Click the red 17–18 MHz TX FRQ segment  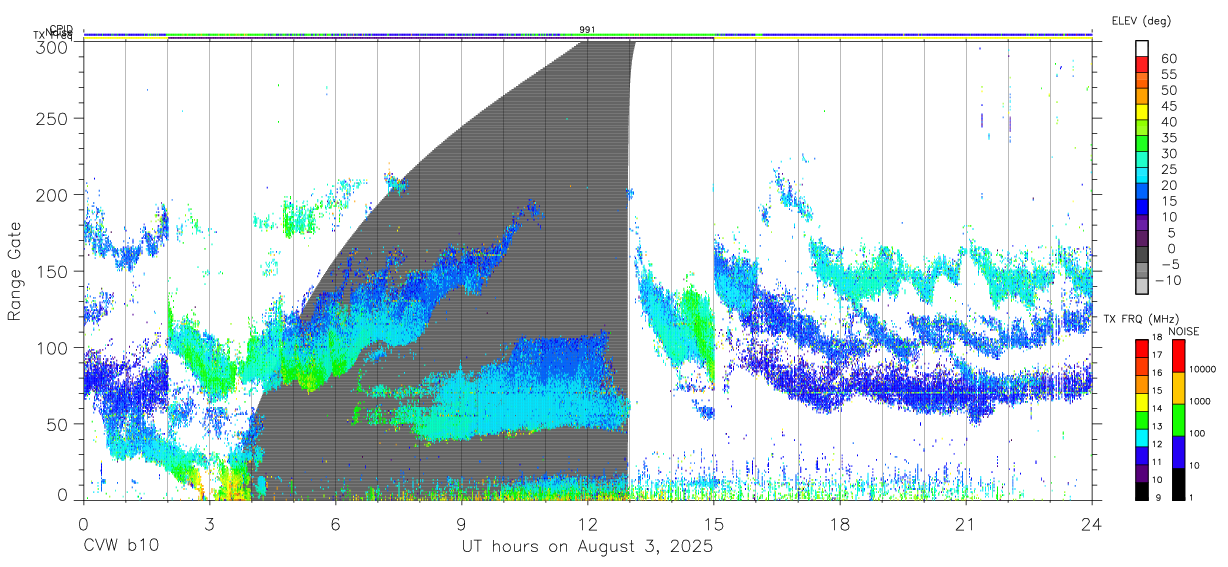coord(1141,348)
